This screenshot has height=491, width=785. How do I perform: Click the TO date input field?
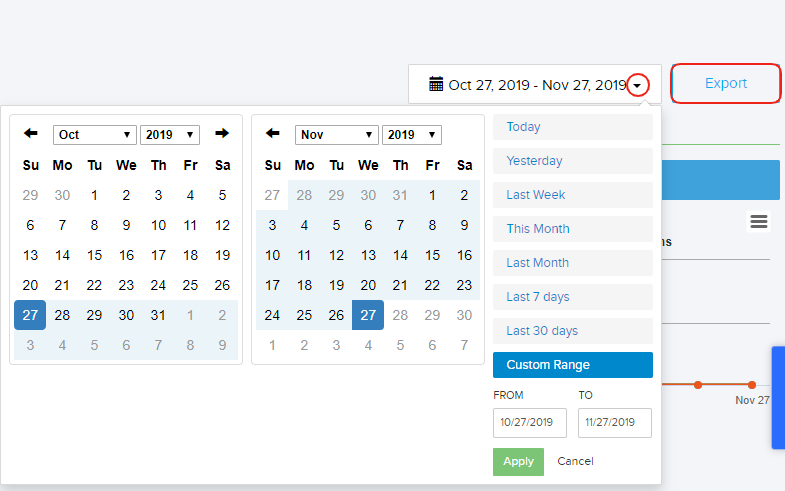pos(614,423)
